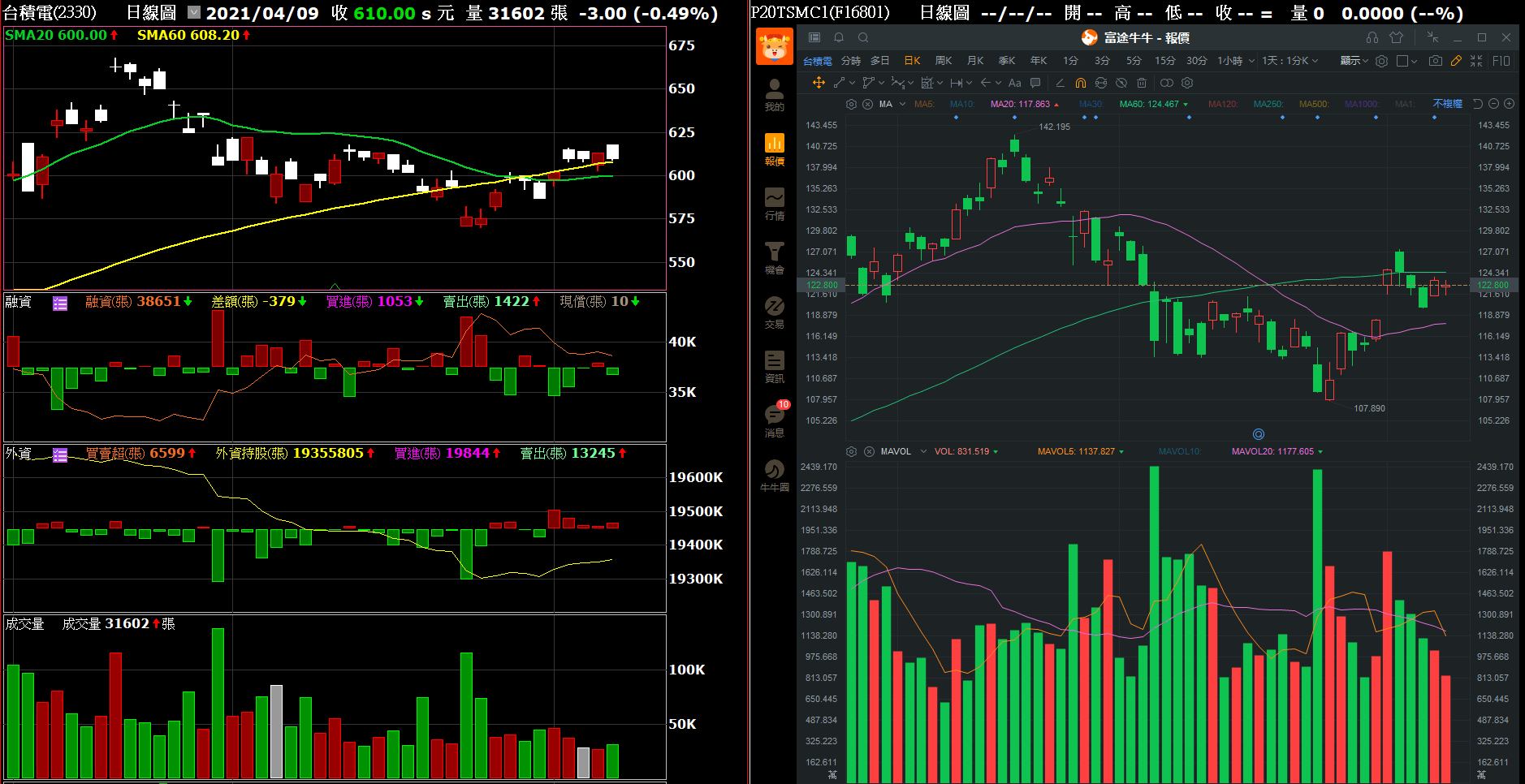Expand the MAVOL indicator name dropdown
The image size is (1525, 784).
tap(923, 451)
